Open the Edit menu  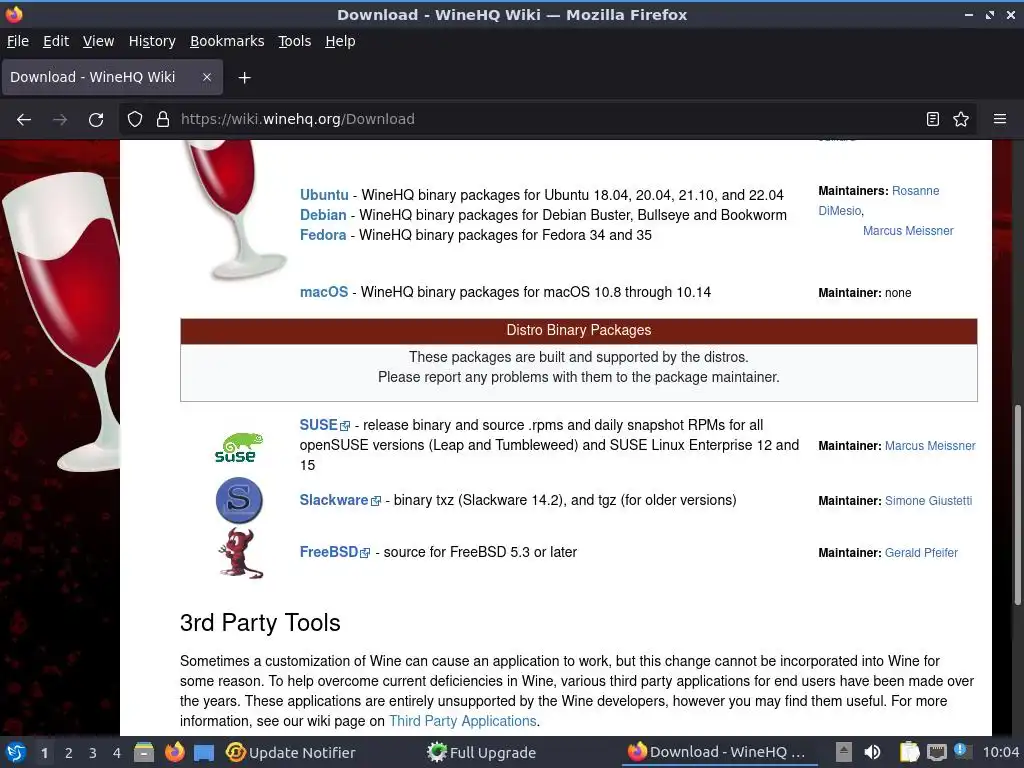click(56, 41)
